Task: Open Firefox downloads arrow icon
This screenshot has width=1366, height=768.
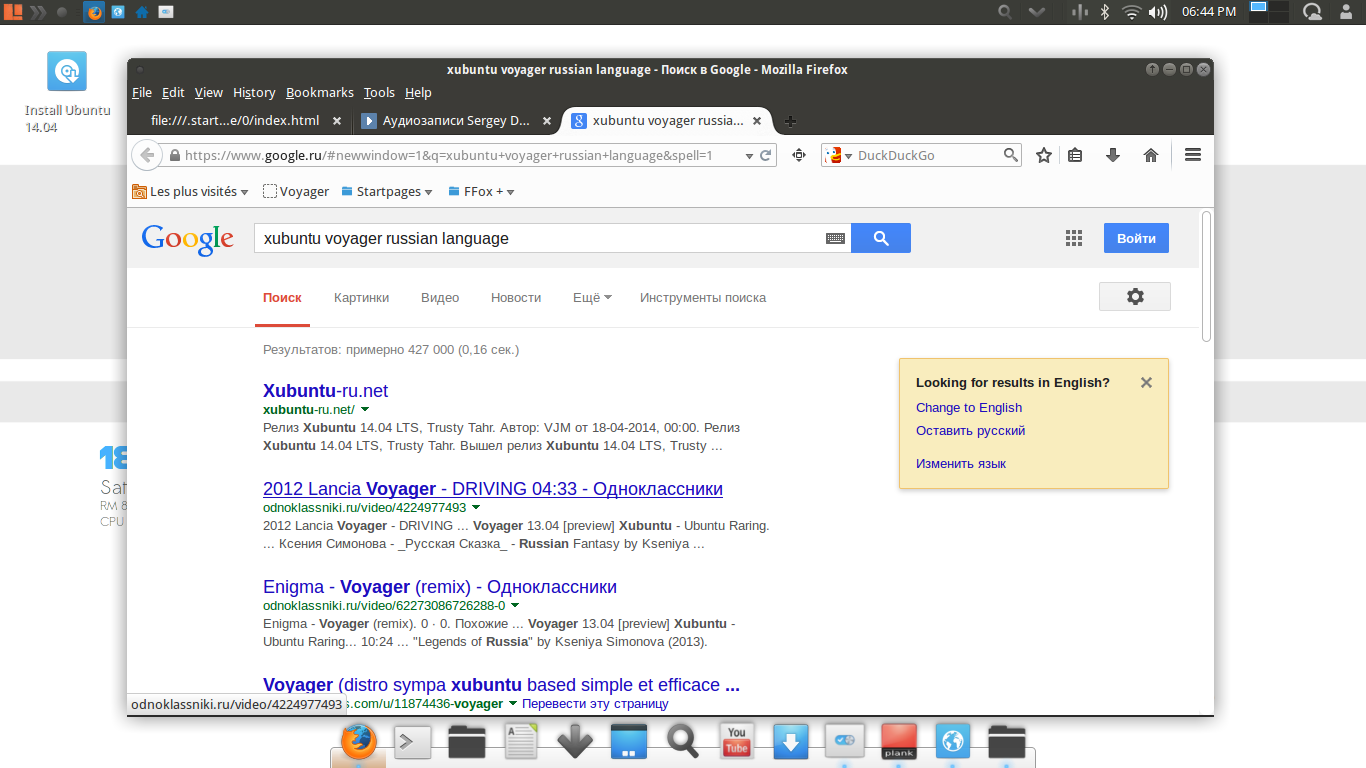Action: click(x=1113, y=155)
